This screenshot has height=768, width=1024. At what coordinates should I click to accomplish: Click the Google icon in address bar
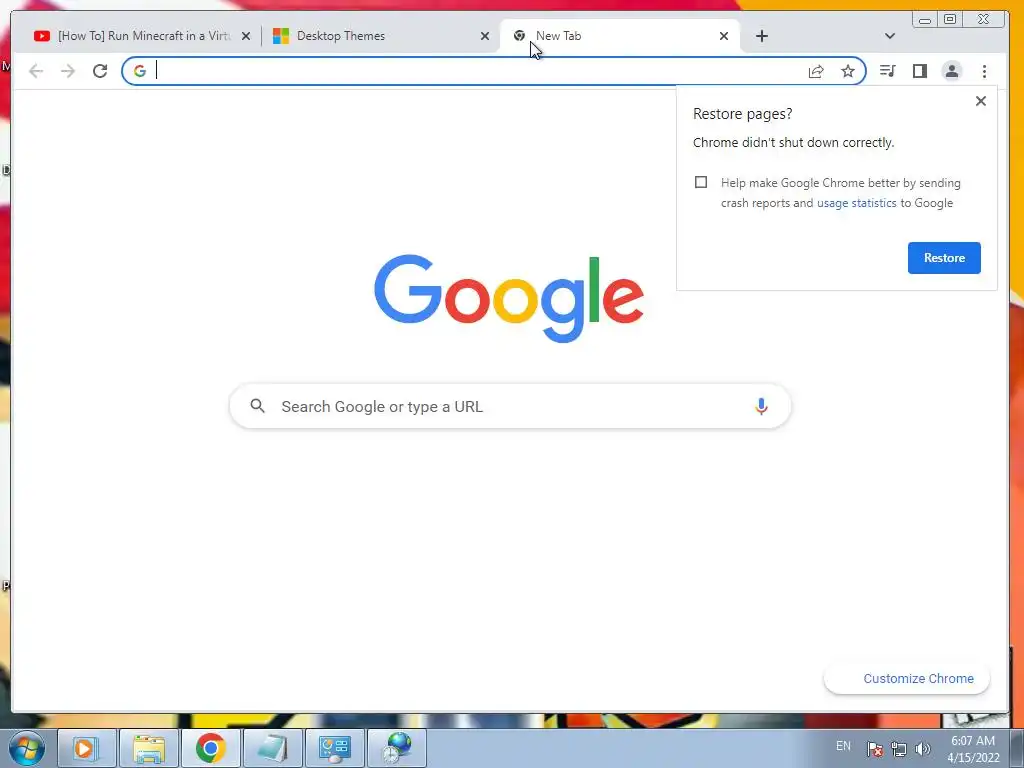point(140,71)
